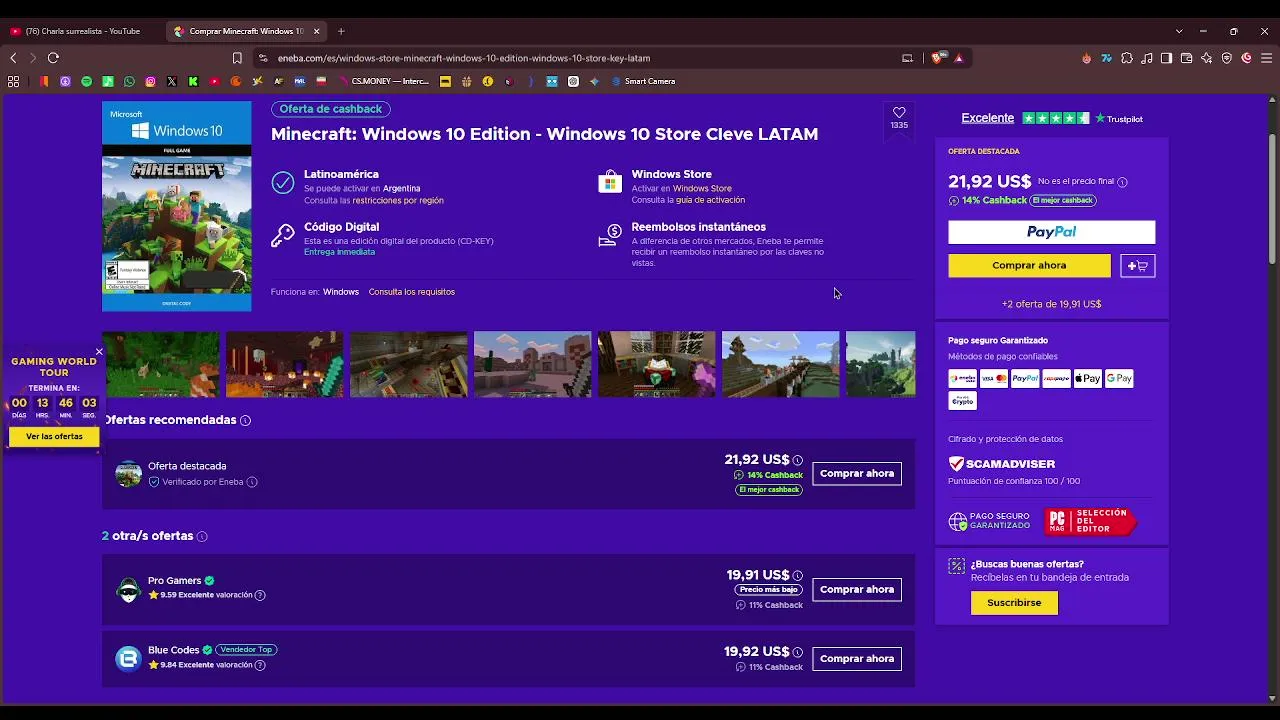Open info icon next to 'Verificado por Eneba'

pos(252,482)
